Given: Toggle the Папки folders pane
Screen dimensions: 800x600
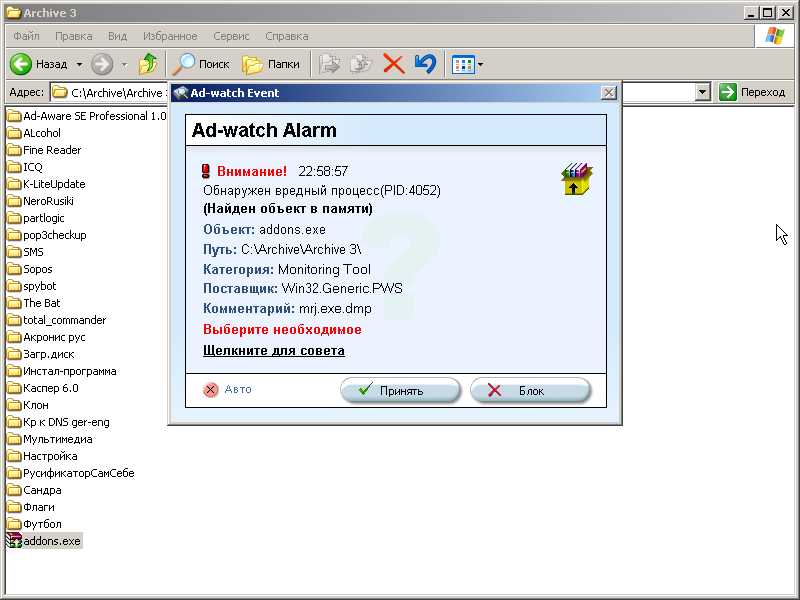Looking at the screenshot, I should [270, 64].
